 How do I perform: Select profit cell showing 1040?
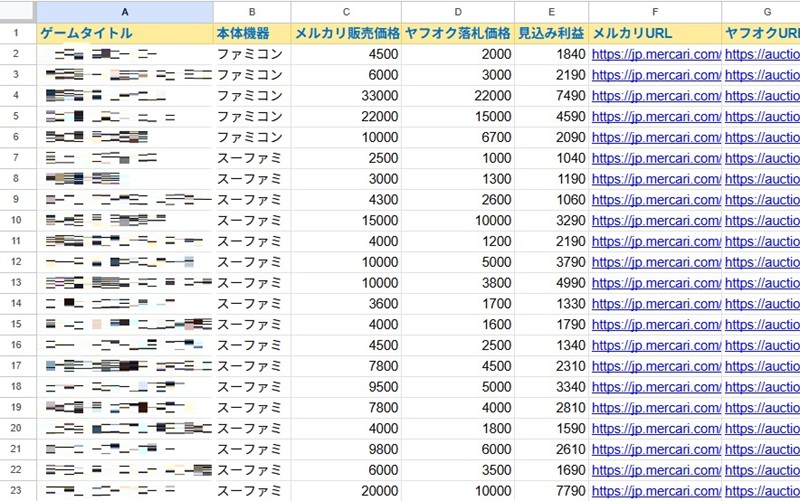point(552,158)
